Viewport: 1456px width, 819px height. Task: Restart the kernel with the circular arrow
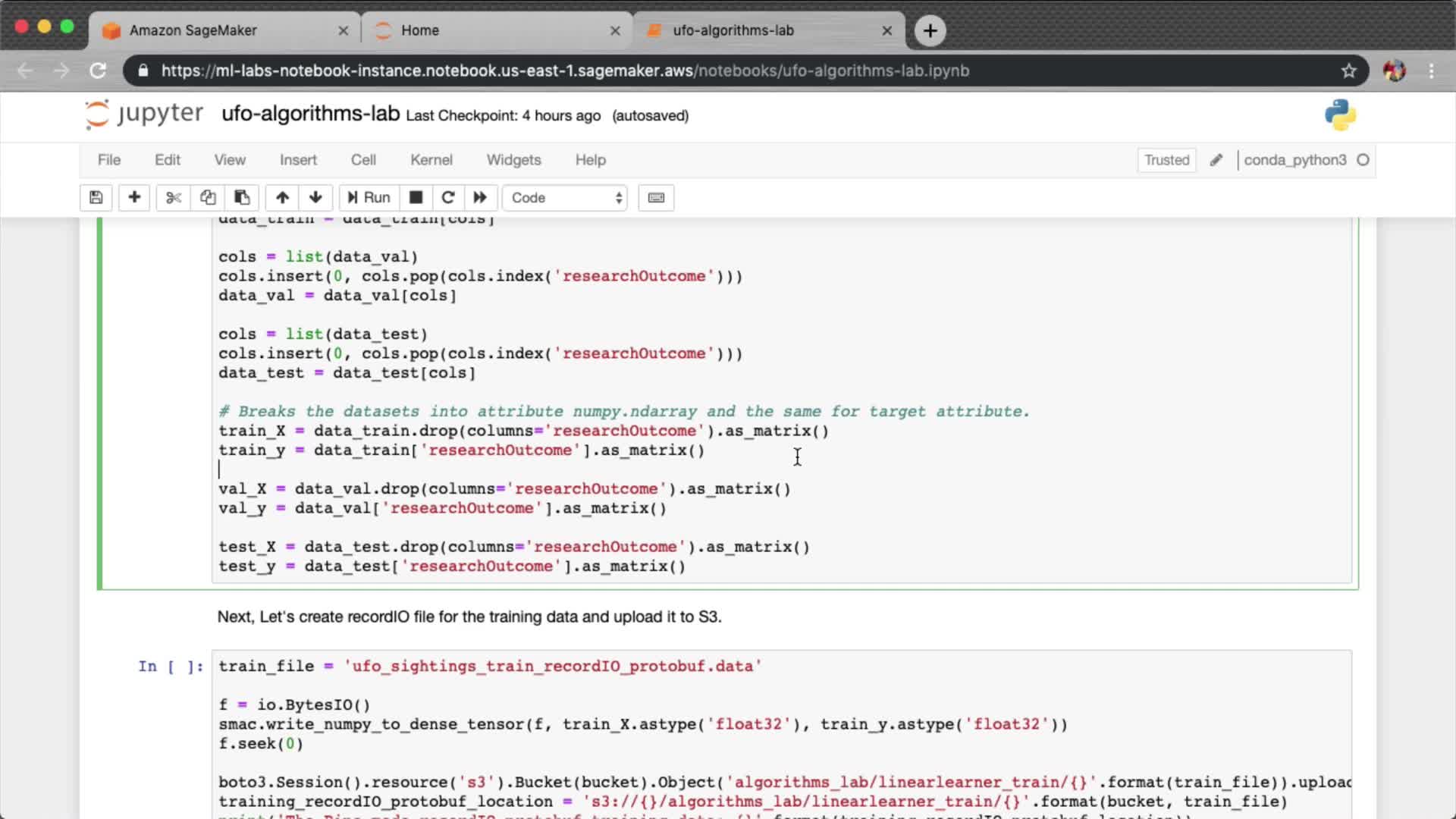point(448,198)
